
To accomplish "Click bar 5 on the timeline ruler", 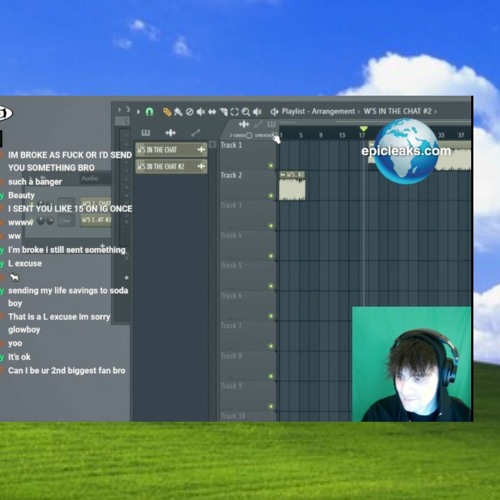I will (301, 135).
